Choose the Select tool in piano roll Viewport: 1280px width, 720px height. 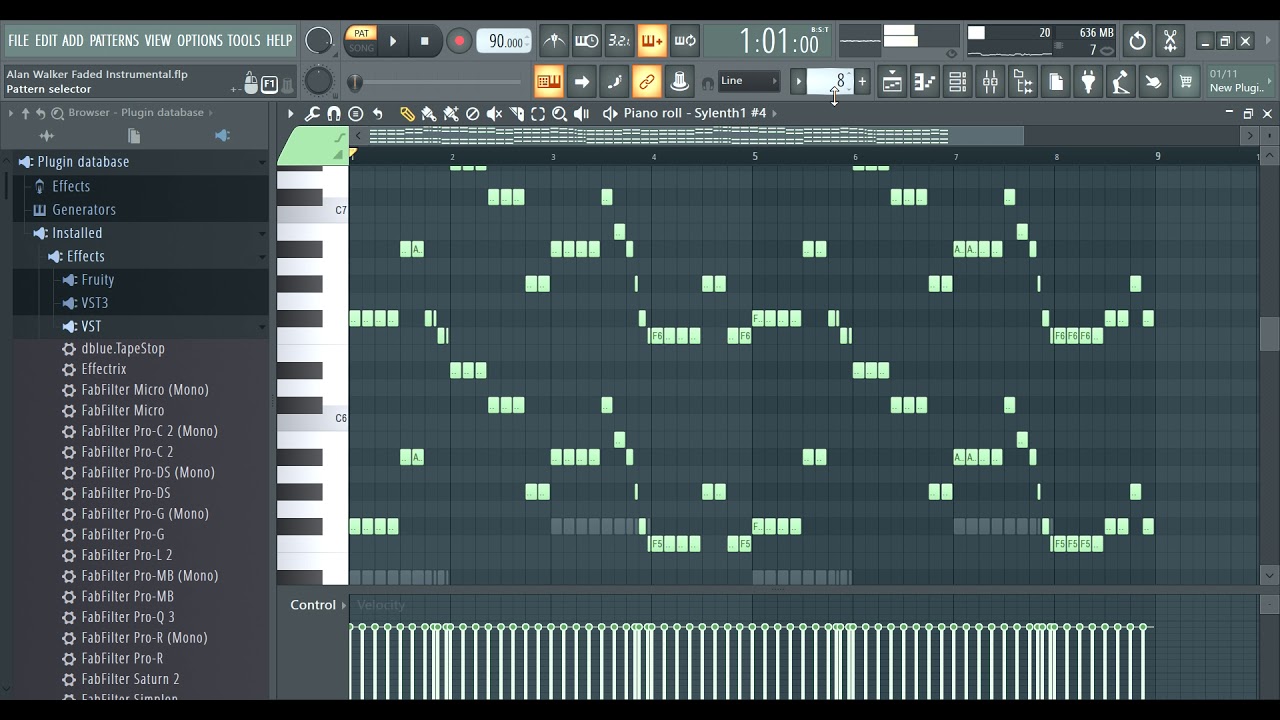[x=538, y=113]
